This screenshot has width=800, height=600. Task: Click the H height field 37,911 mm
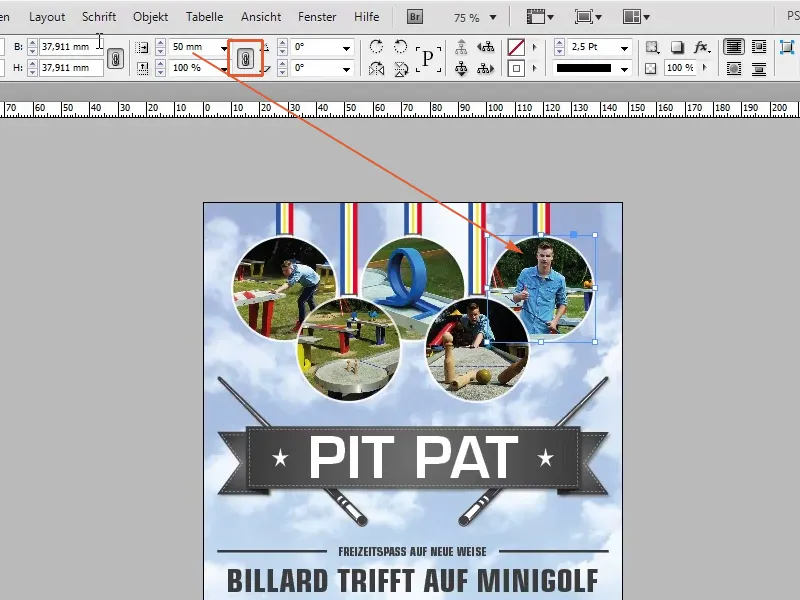(x=71, y=67)
